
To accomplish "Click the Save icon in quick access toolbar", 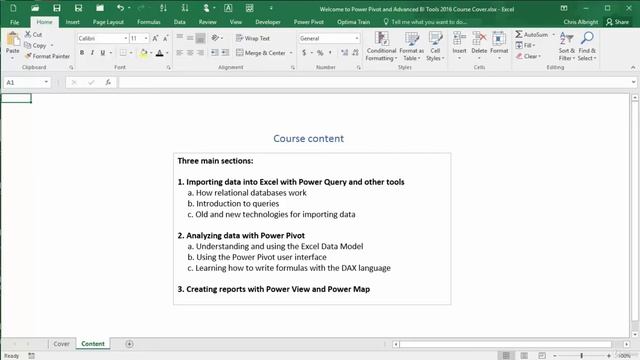I will 57,8.
